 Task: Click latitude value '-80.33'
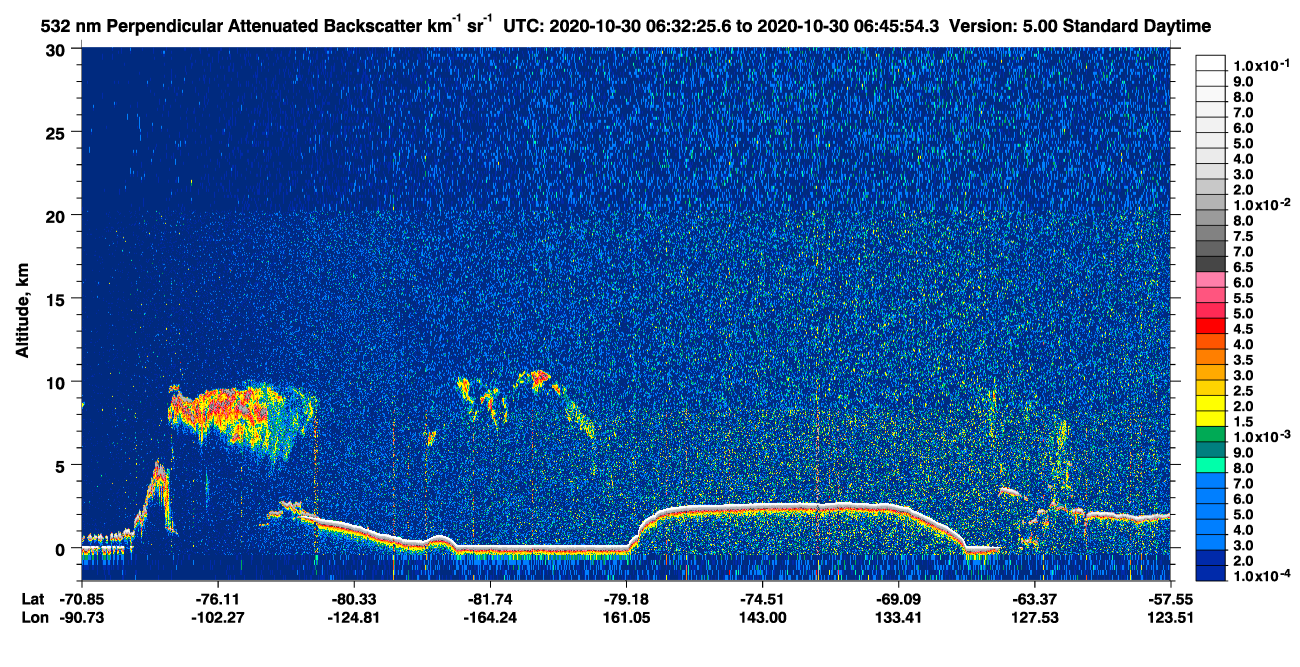(x=353, y=599)
